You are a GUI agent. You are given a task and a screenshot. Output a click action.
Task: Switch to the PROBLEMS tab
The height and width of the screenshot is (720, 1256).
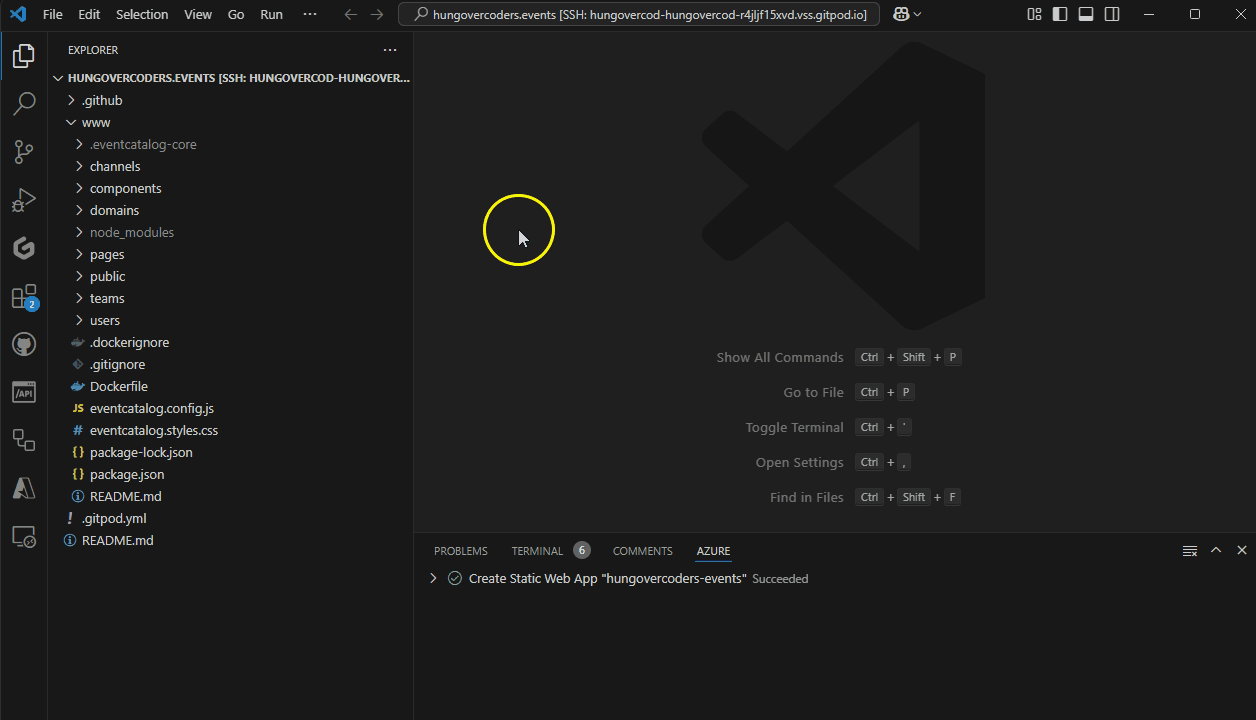point(461,551)
